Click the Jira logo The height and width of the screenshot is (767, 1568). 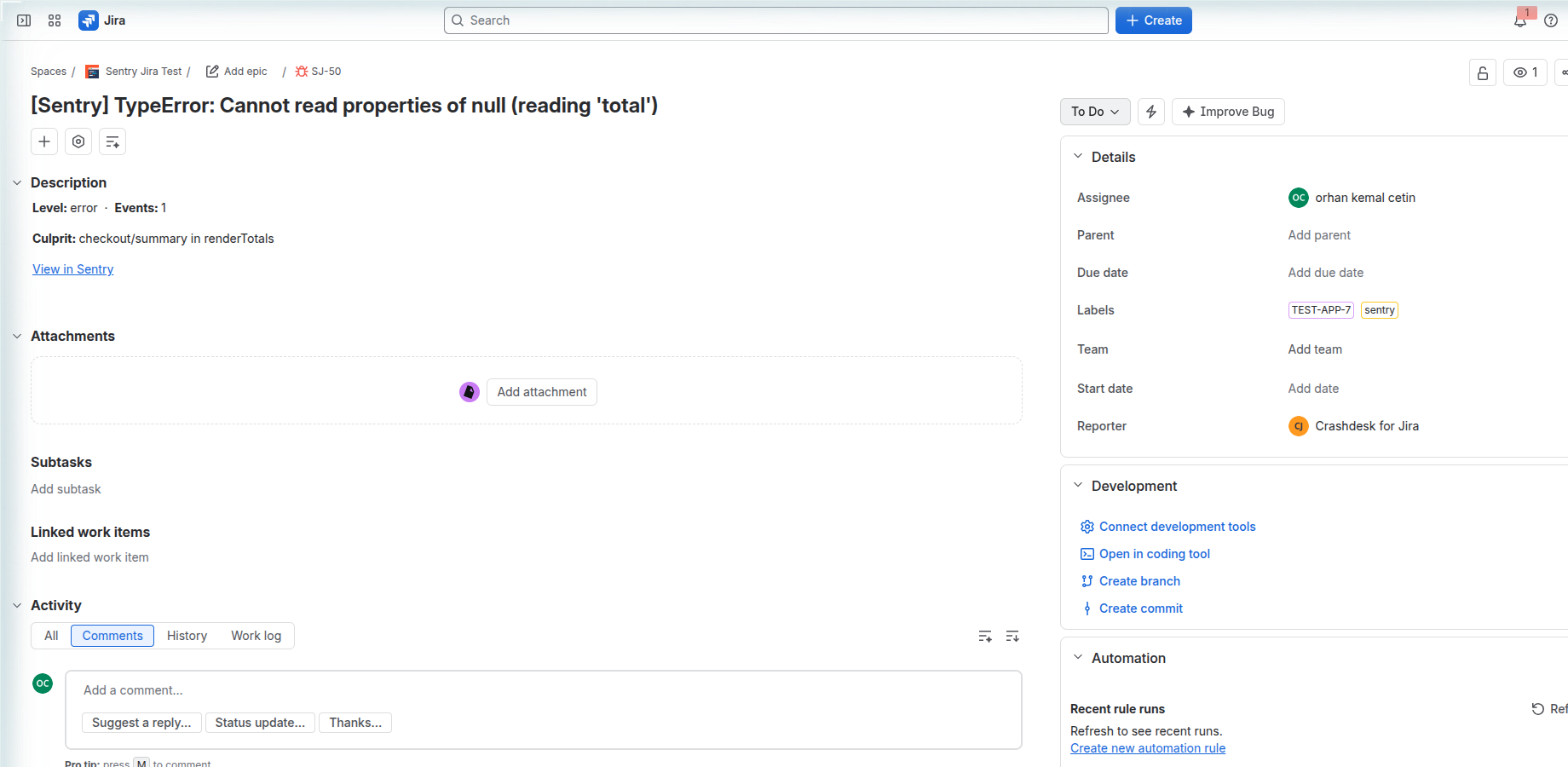point(102,20)
